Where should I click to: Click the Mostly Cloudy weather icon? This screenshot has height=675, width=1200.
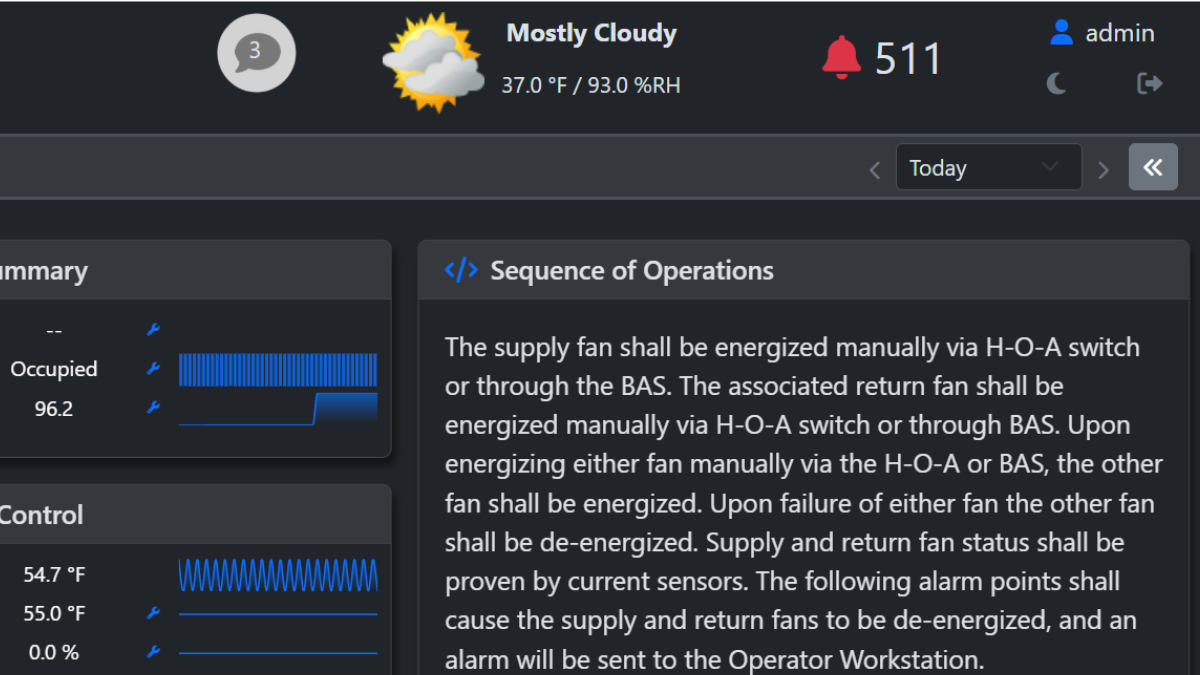click(432, 60)
